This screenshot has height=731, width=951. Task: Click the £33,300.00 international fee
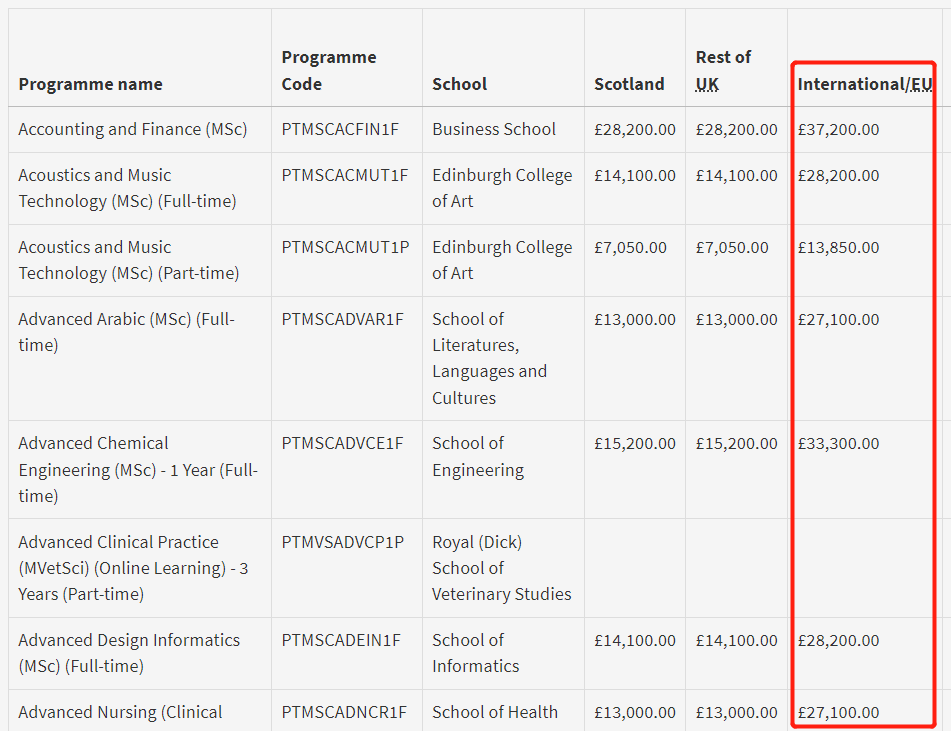point(838,443)
